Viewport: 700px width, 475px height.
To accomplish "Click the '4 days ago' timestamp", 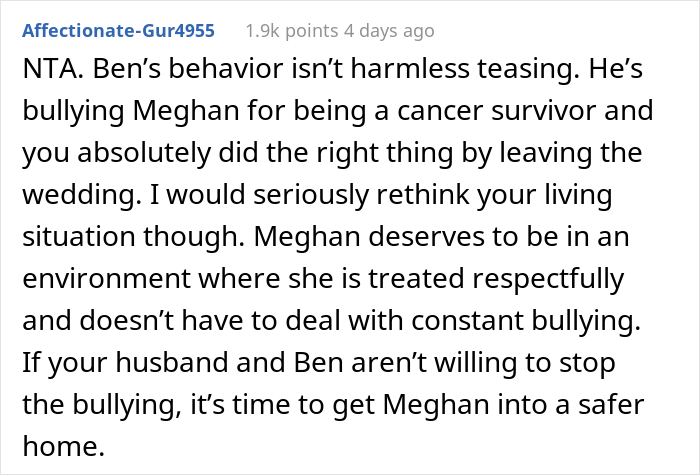I will tap(387, 30).
